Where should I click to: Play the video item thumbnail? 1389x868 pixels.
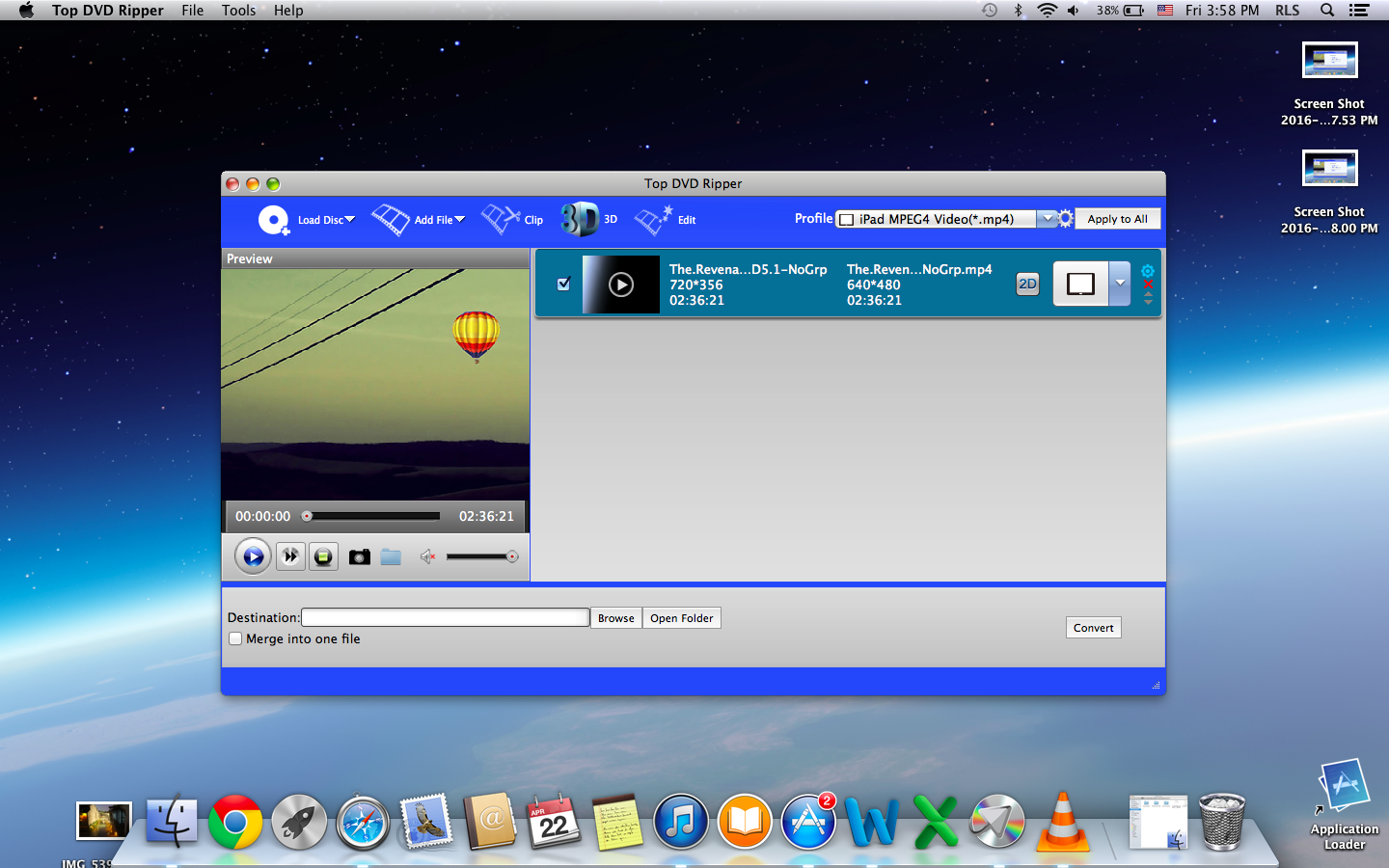(621, 285)
